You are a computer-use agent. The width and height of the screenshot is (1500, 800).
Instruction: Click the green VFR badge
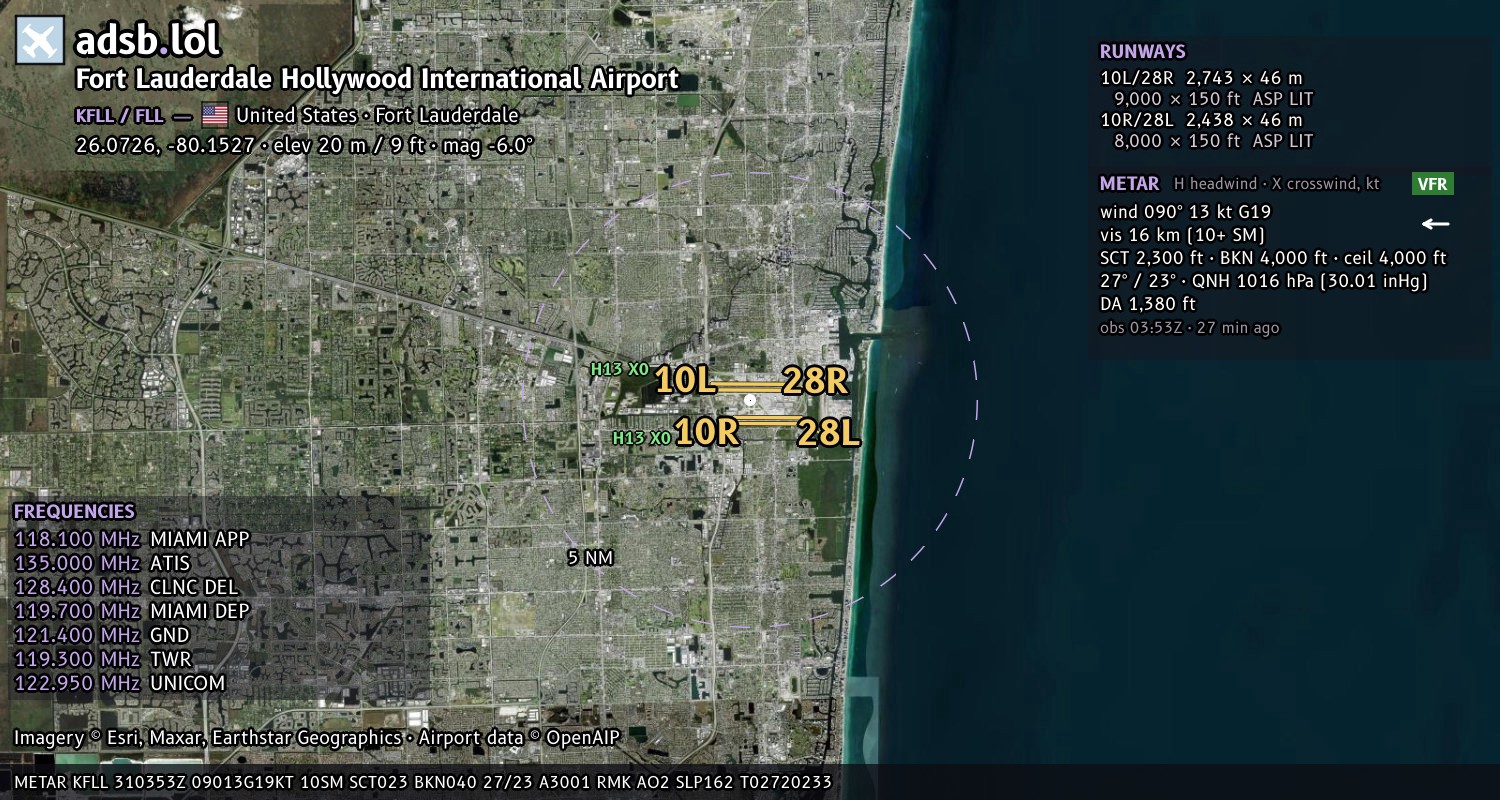[x=1433, y=184]
